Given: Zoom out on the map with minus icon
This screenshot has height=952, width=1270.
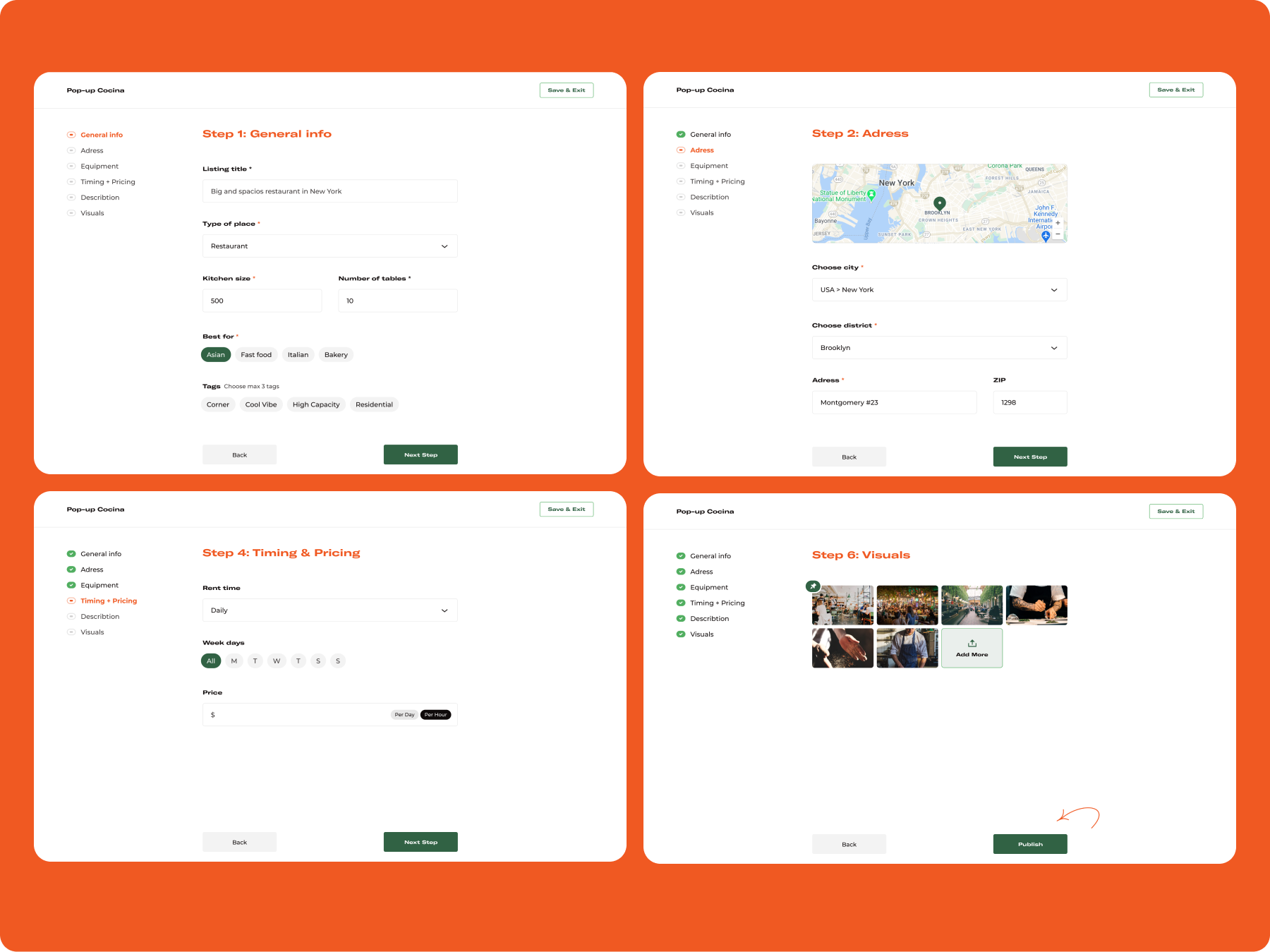Looking at the screenshot, I should pos(1058,234).
